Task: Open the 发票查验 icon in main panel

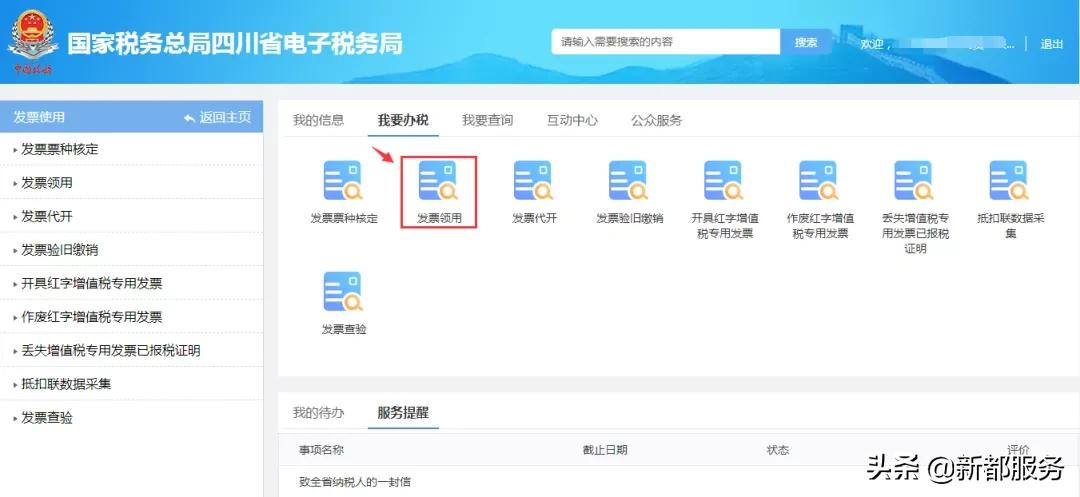Action: coord(343,292)
